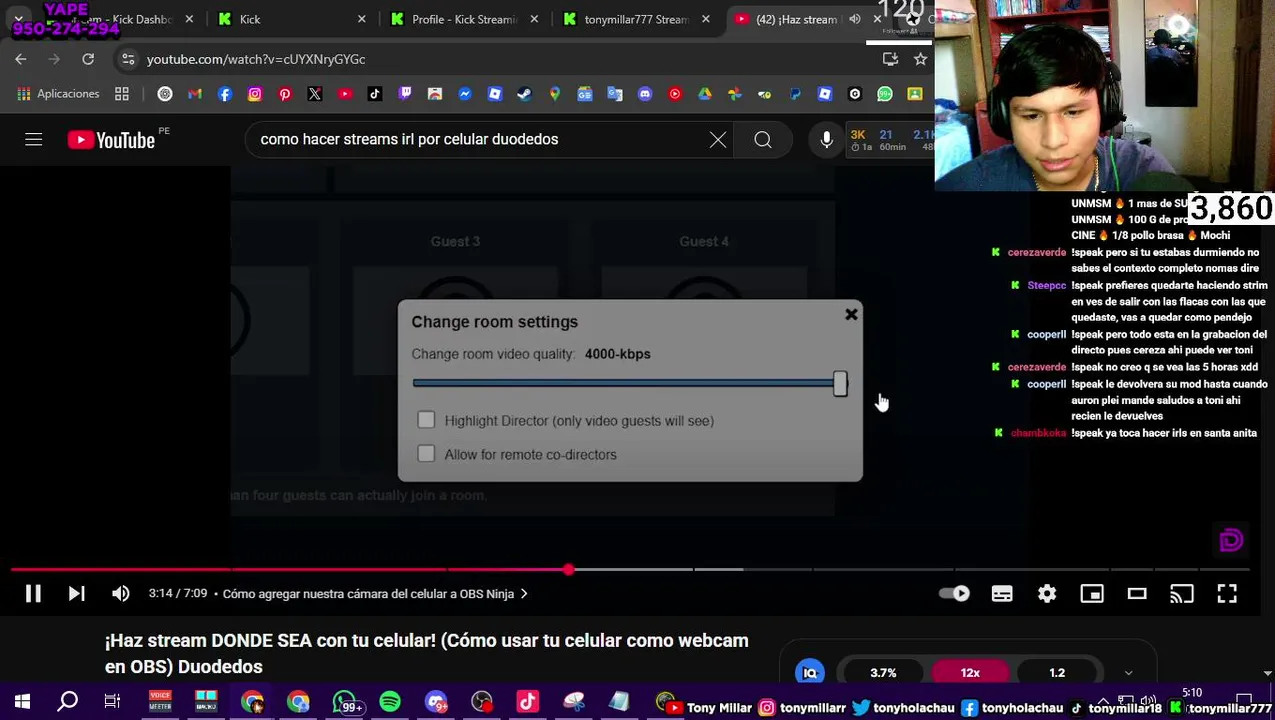This screenshot has width=1275, height=720.
Task: Close the Kick tab
Action: [361, 19]
